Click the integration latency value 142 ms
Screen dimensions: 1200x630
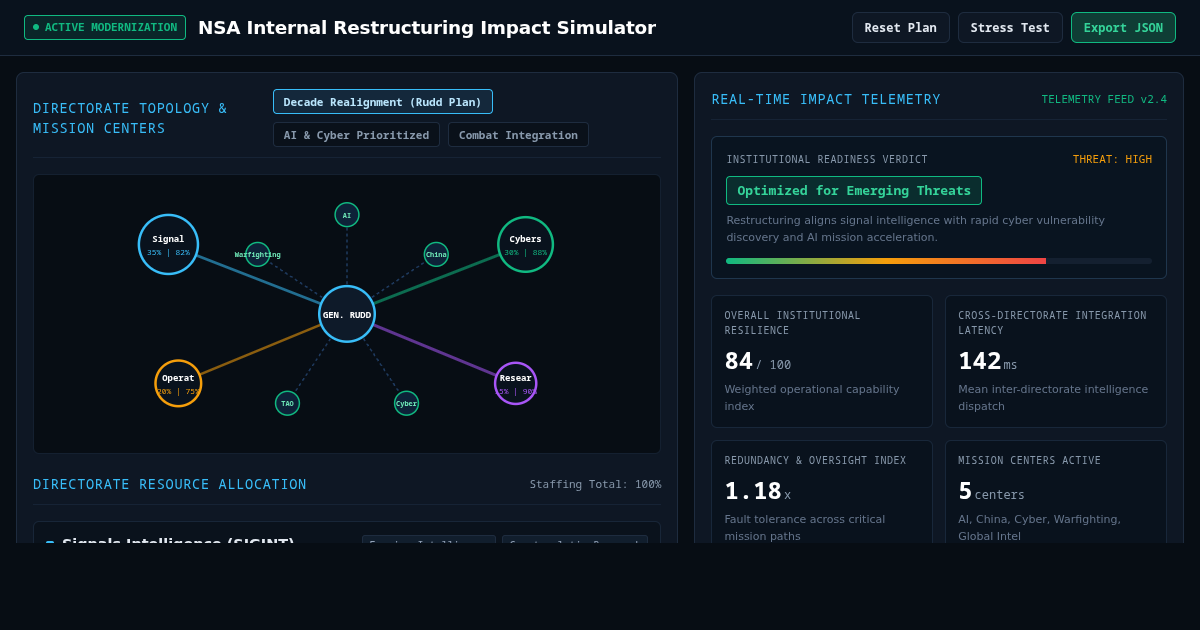[x=987, y=362]
